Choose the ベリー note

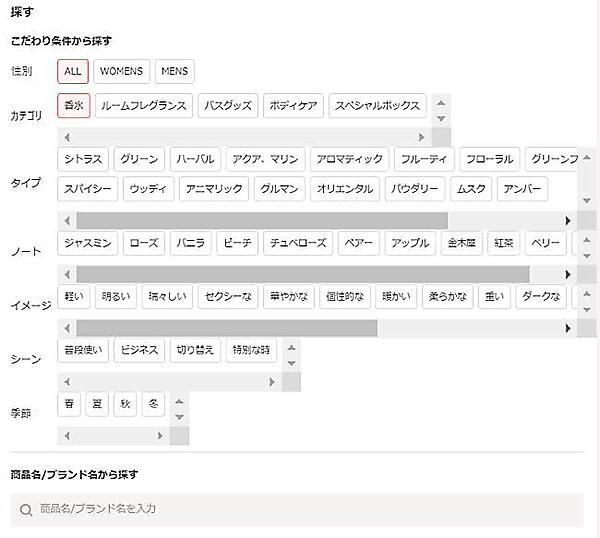[x=545, y=243]
